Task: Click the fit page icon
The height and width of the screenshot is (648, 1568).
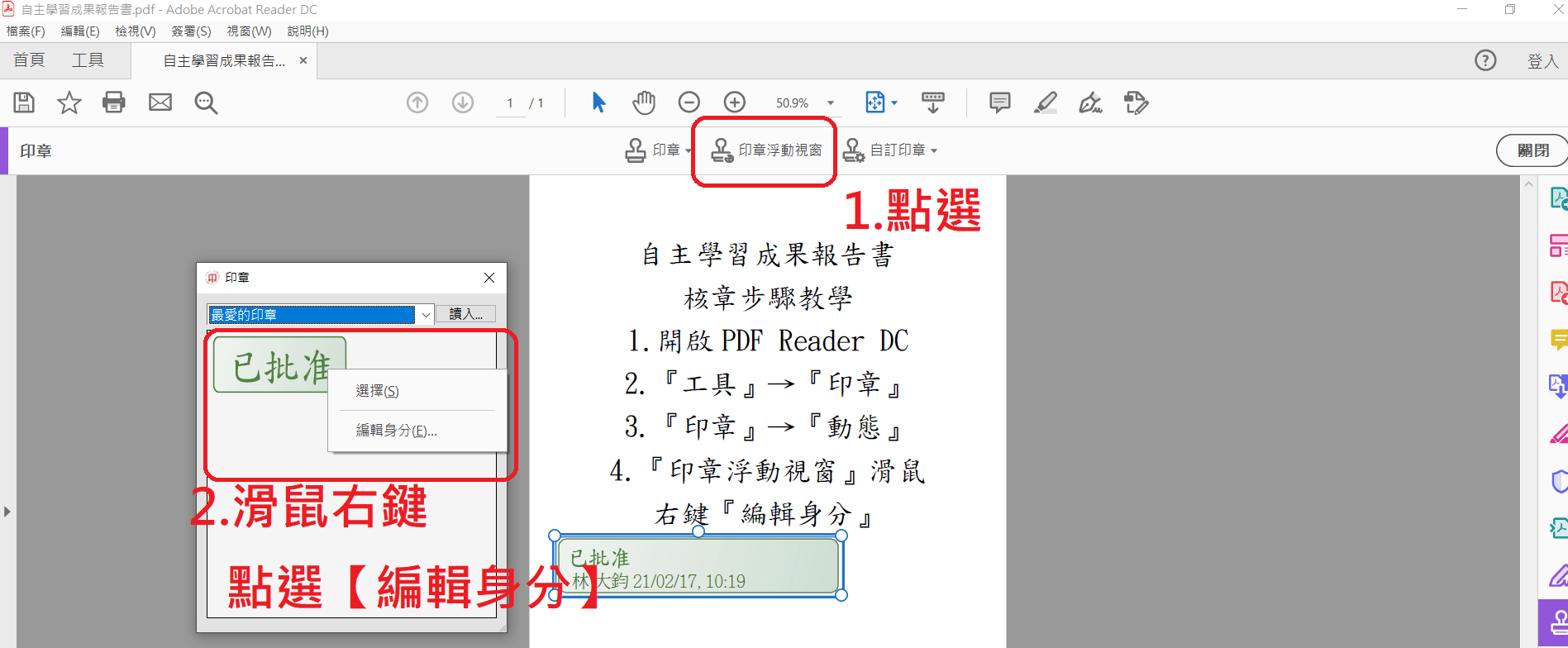Action: coord(875,102)
